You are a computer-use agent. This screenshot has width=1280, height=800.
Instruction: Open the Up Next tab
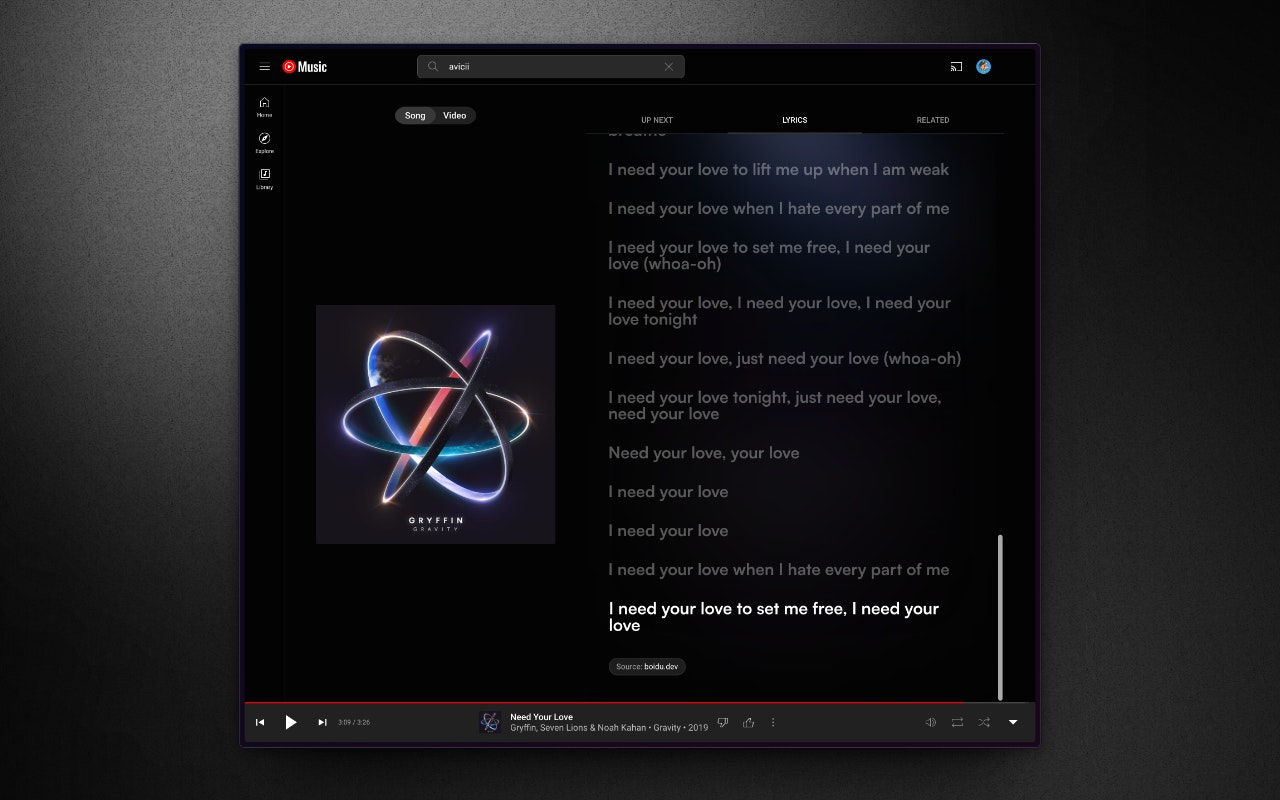657,120
